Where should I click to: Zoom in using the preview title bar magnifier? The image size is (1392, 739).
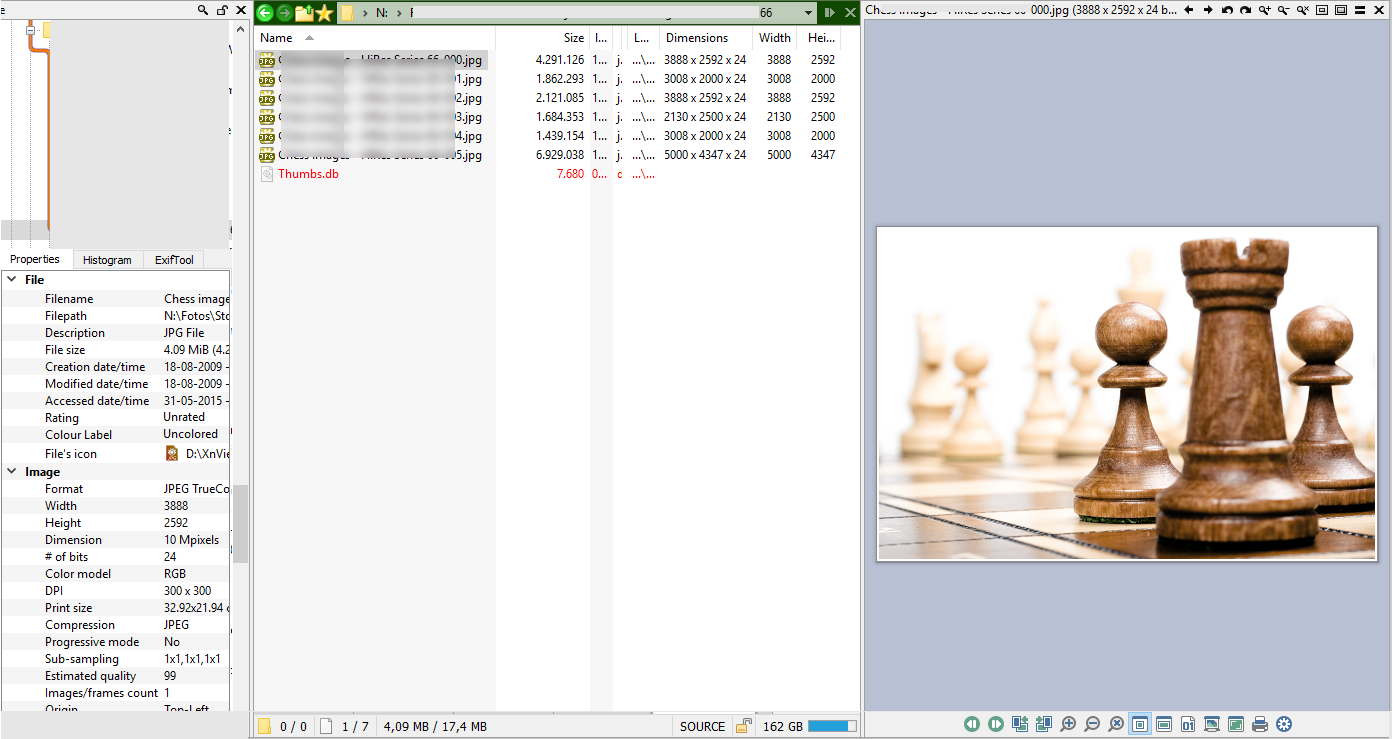tap(1265, 10)
